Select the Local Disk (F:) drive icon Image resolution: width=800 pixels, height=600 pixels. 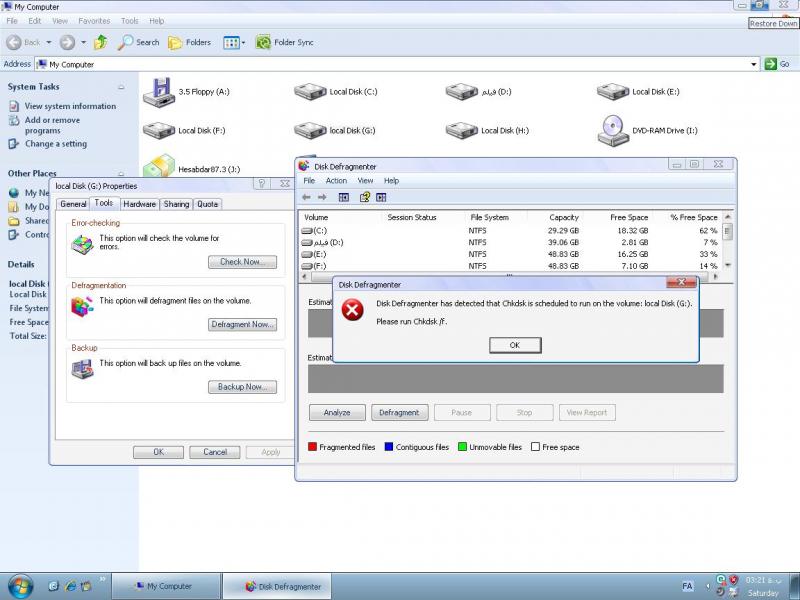pos(159,131)
